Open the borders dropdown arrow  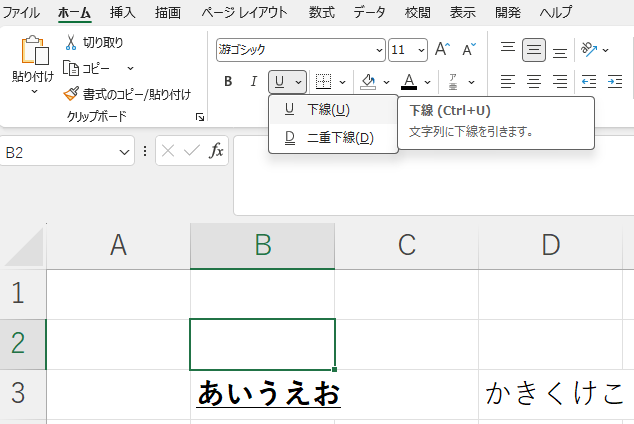pos(342,82)
